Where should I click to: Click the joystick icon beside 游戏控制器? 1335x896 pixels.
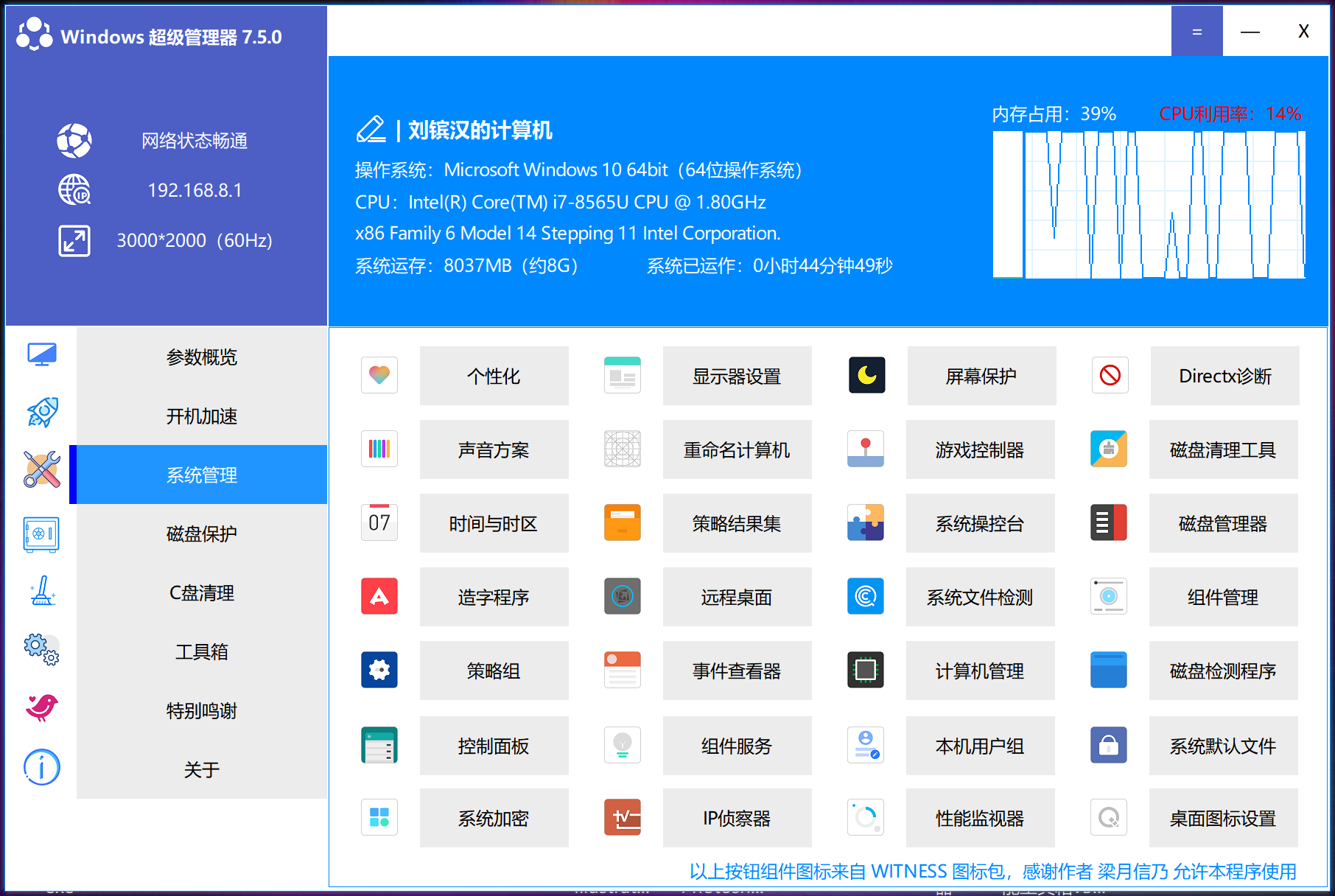866,449
